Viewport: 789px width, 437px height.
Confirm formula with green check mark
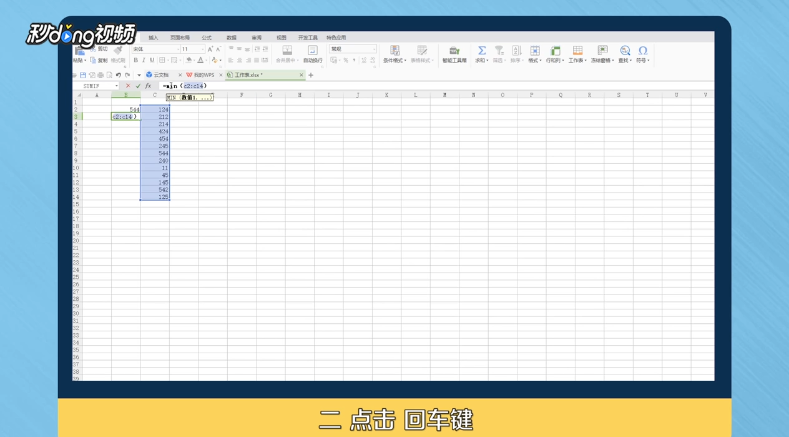138,86
